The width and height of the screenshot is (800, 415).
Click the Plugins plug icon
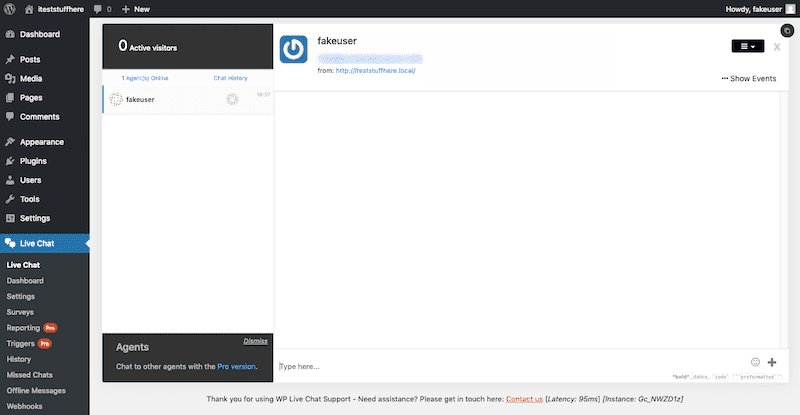(x=10, y=161)
